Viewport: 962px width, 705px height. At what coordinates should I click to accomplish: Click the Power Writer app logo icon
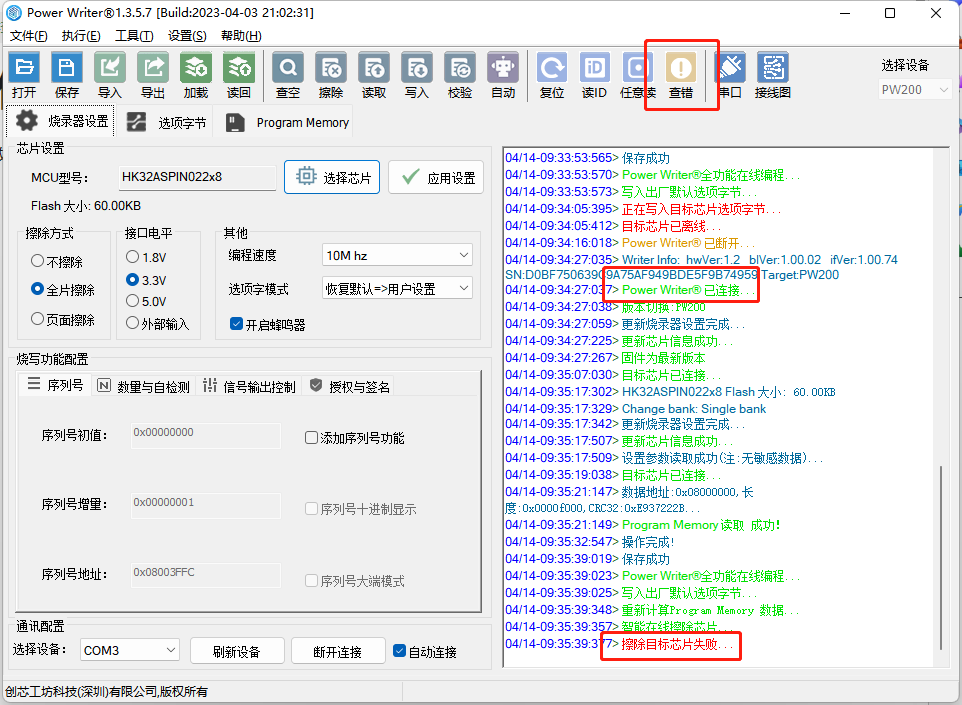13,12
